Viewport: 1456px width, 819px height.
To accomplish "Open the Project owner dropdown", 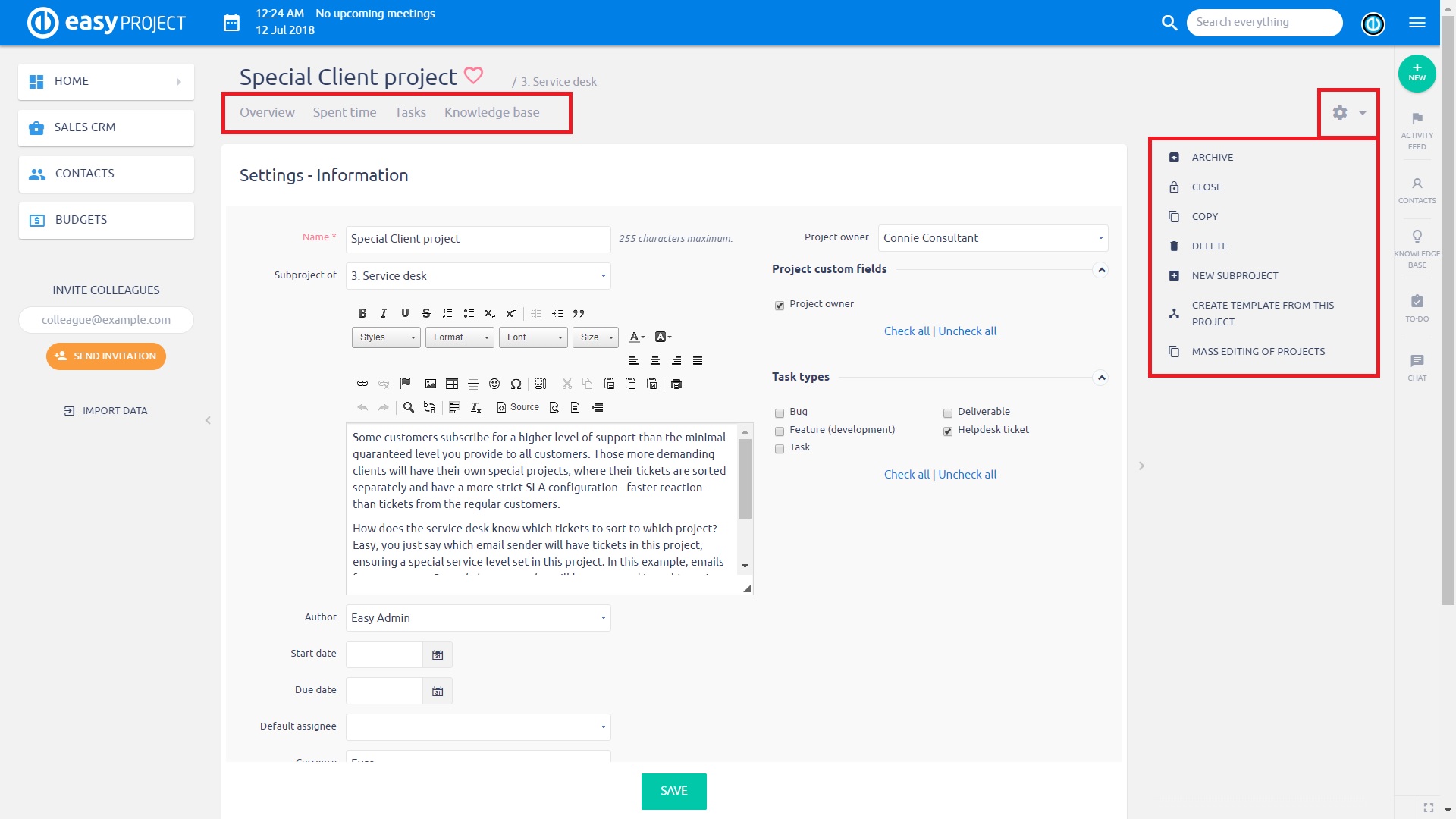I will 993,238.
